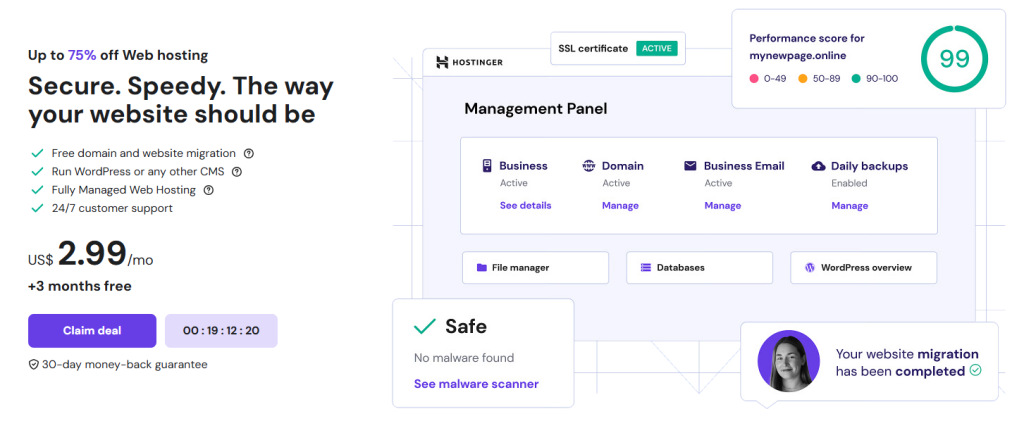Click the green 90-100 legend dot
The height and width of the screenshot is (428, 1024).
coord(856,78)
